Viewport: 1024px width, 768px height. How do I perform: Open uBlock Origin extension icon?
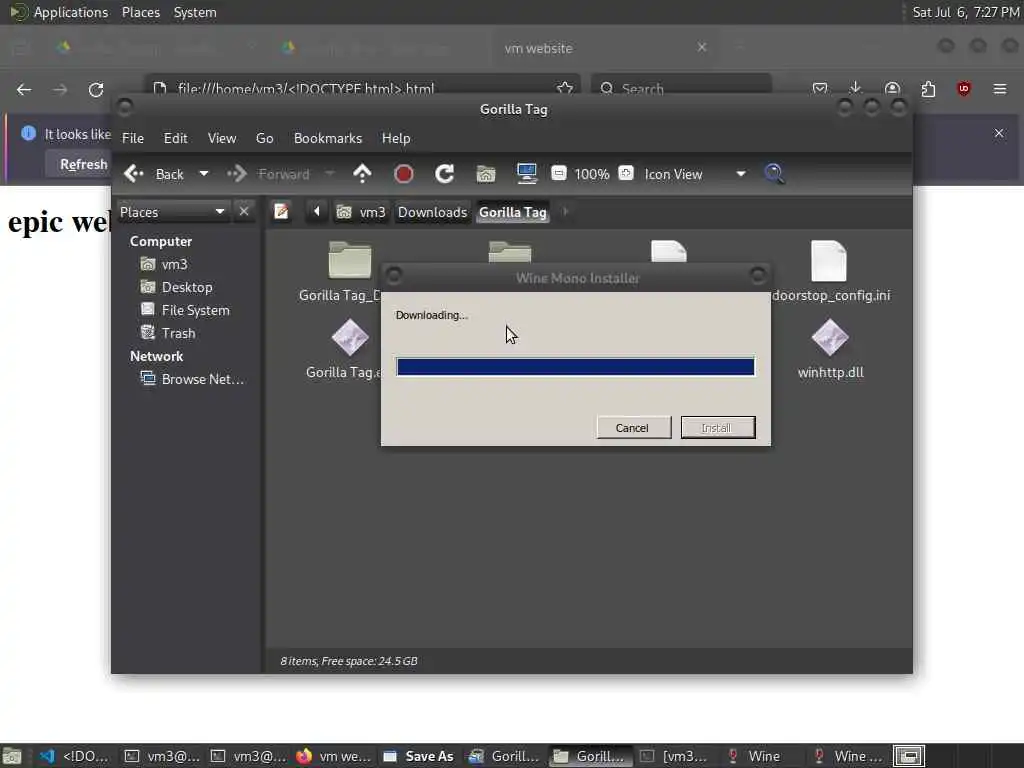tap(964, 88)
